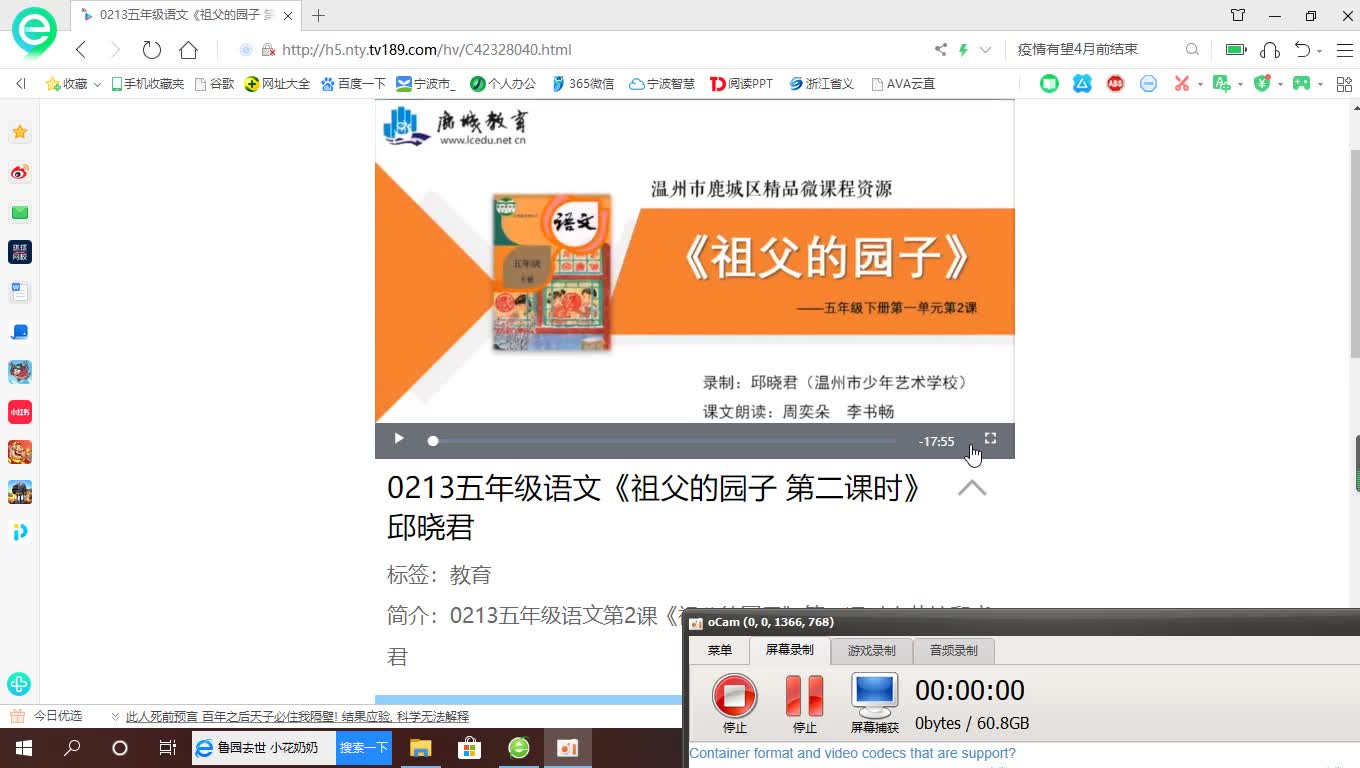Open a new tab with plus button

click(319, 15)
